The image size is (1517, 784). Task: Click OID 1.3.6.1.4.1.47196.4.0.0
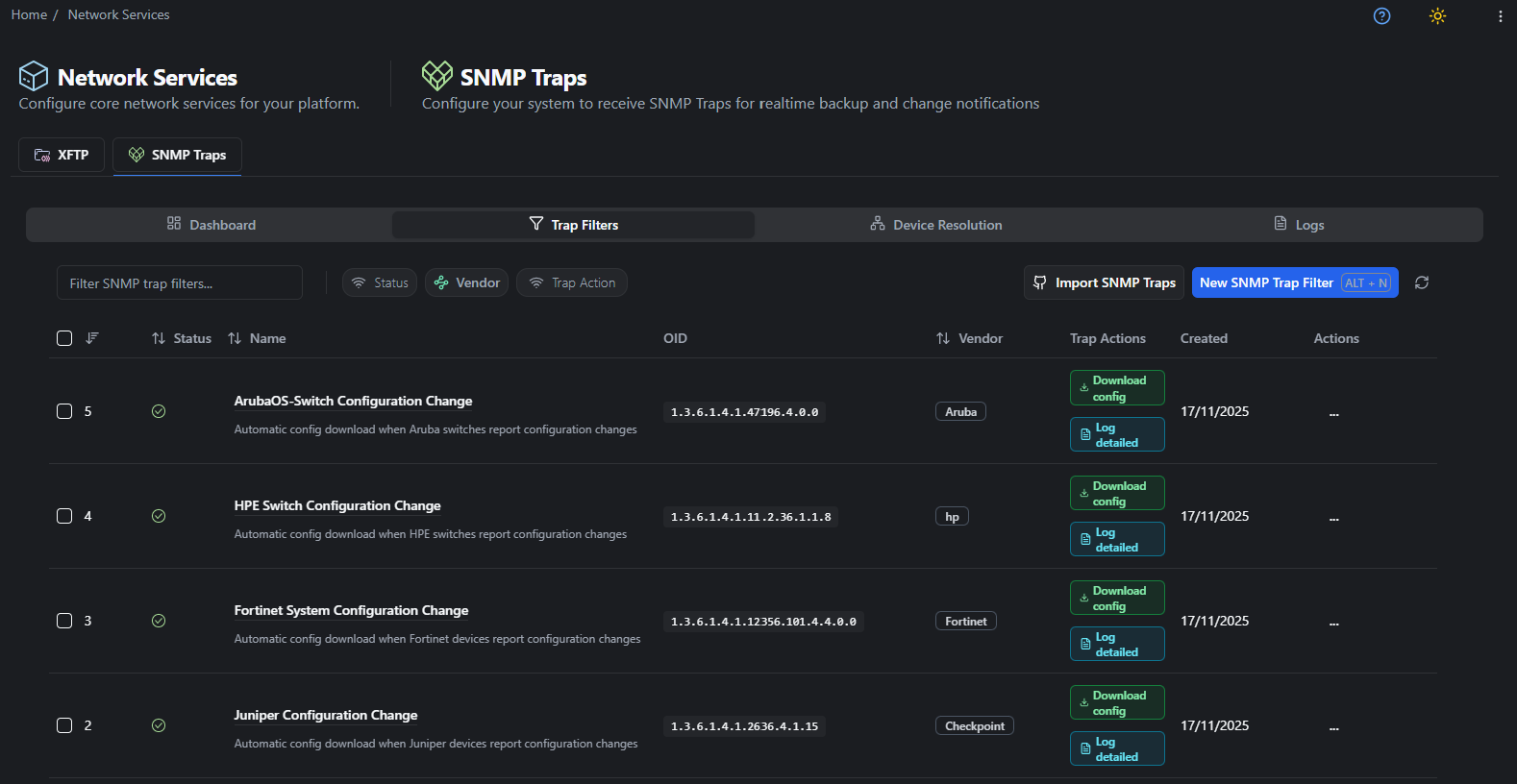pos(744,412)
